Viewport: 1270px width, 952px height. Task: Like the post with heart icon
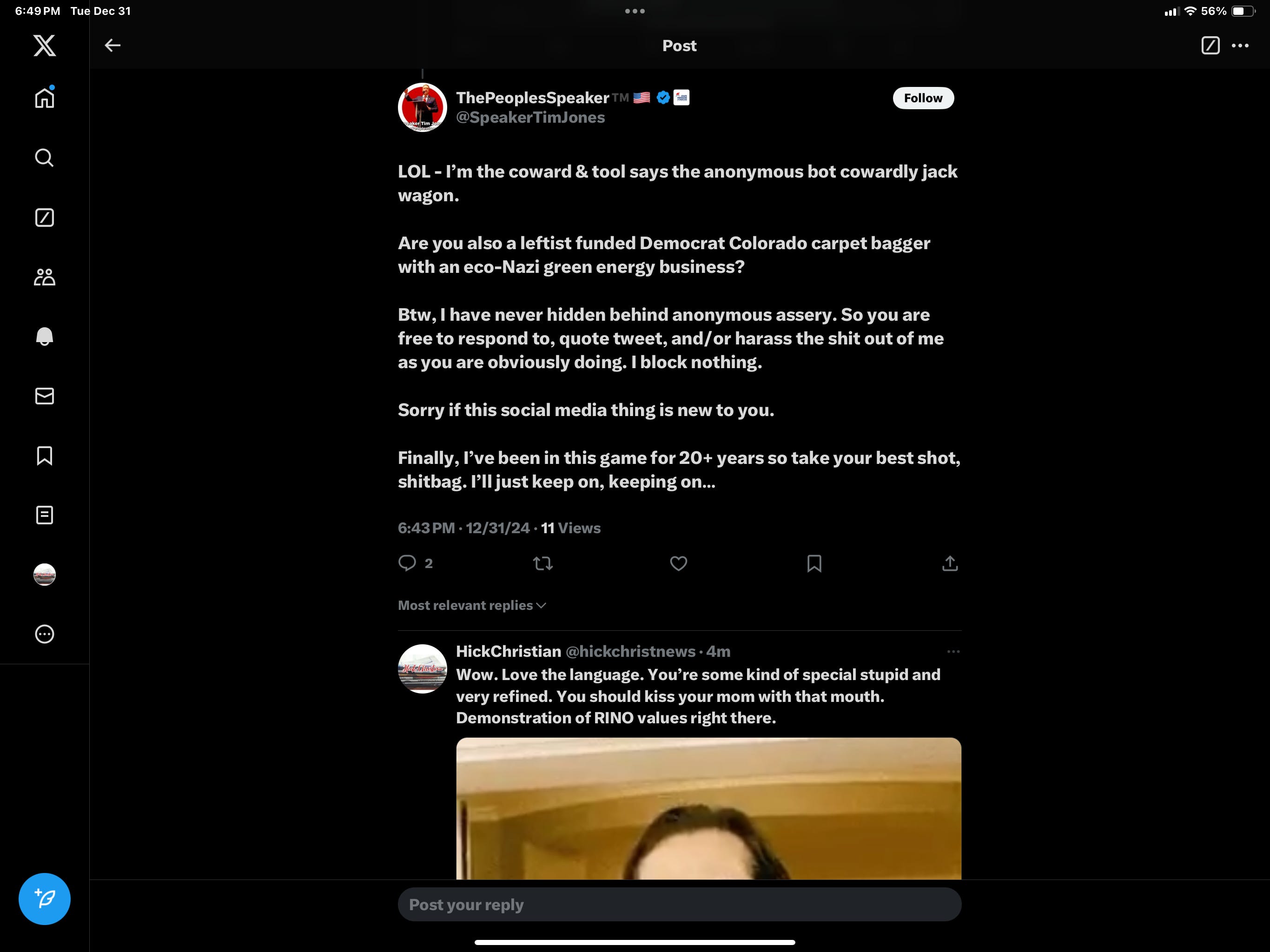coord(678,563)
